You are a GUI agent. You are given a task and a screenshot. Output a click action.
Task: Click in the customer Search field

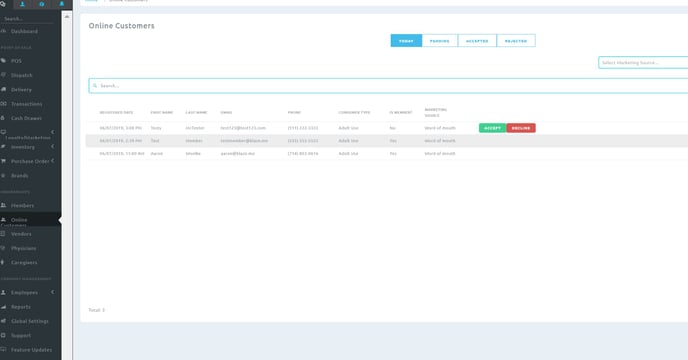[x=388, y=86]
